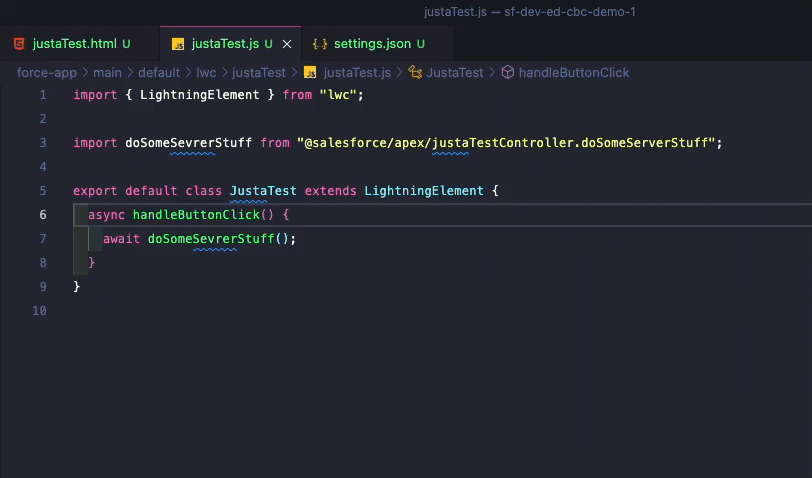Click the doSomeSevrerStuff call on line 7
The width and height of the screenshot is (812, 478).
[211, 239]
